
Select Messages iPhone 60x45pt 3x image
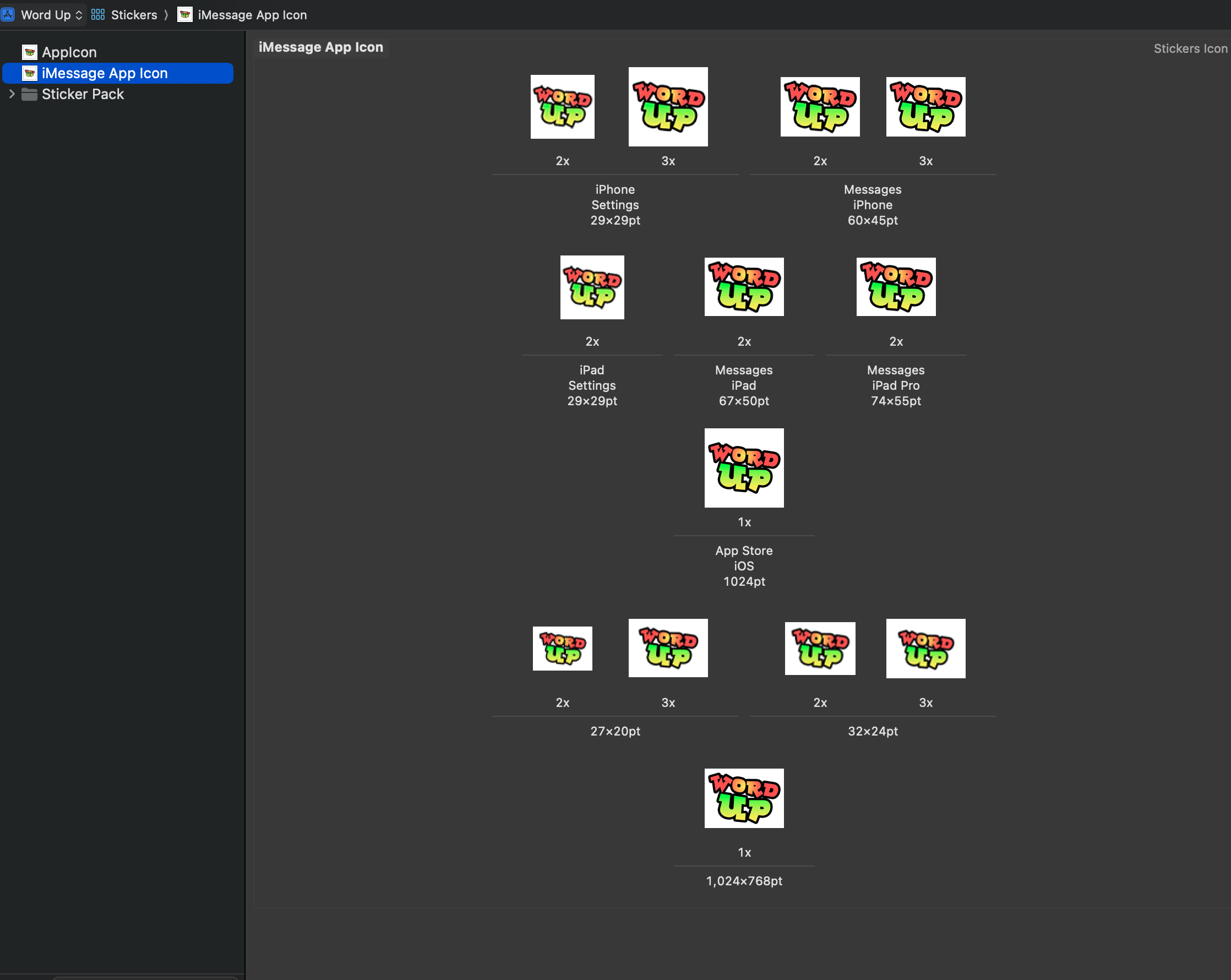(x=925, y=107)
